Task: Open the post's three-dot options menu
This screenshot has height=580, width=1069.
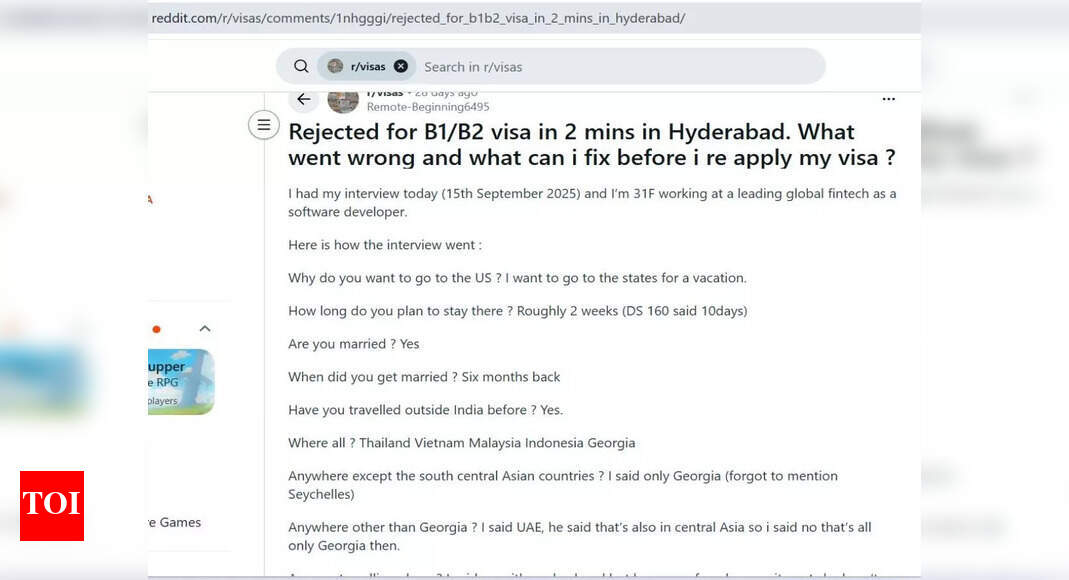Action: pyautogui.click(x=888, y=99)
